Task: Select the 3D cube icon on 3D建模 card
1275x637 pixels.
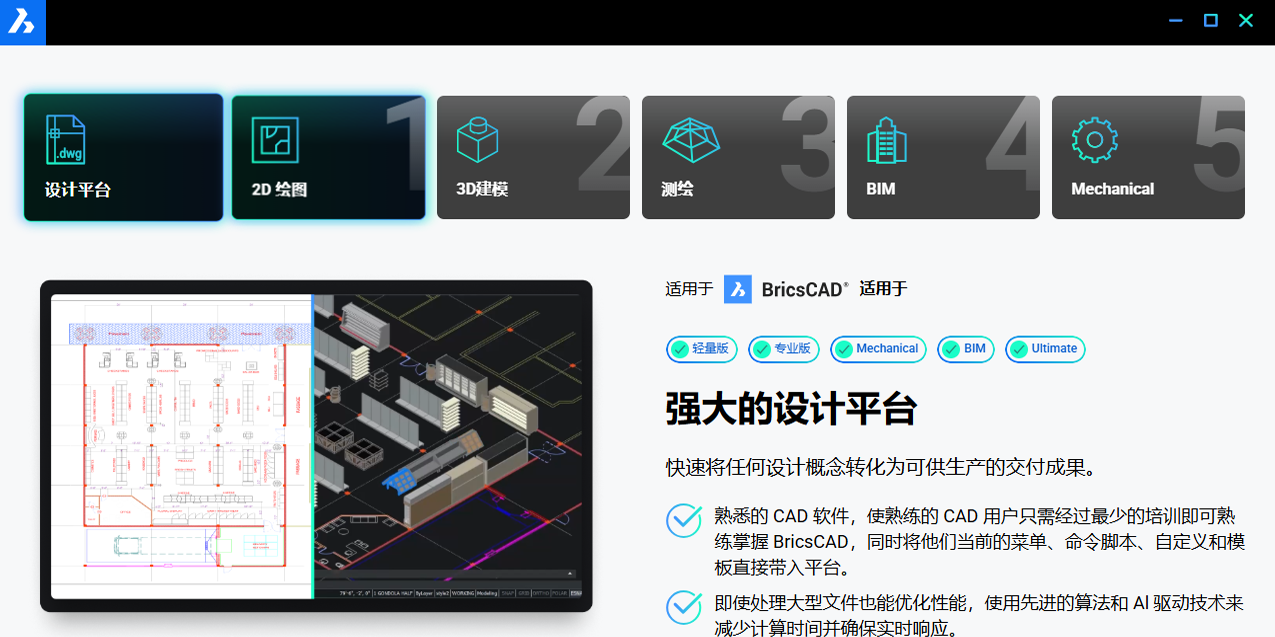Action: click(477, 139)
